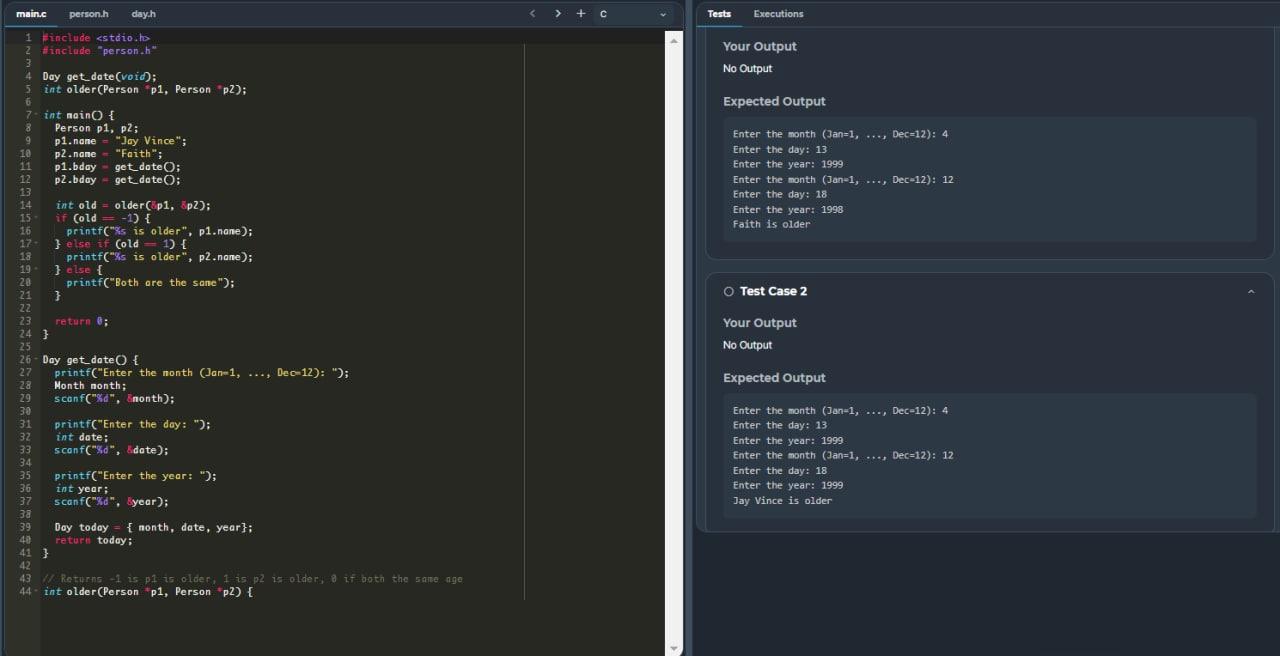Switch to the person.h header file
The width and height of the screenshot is (1280, 656).
(89, 14)
